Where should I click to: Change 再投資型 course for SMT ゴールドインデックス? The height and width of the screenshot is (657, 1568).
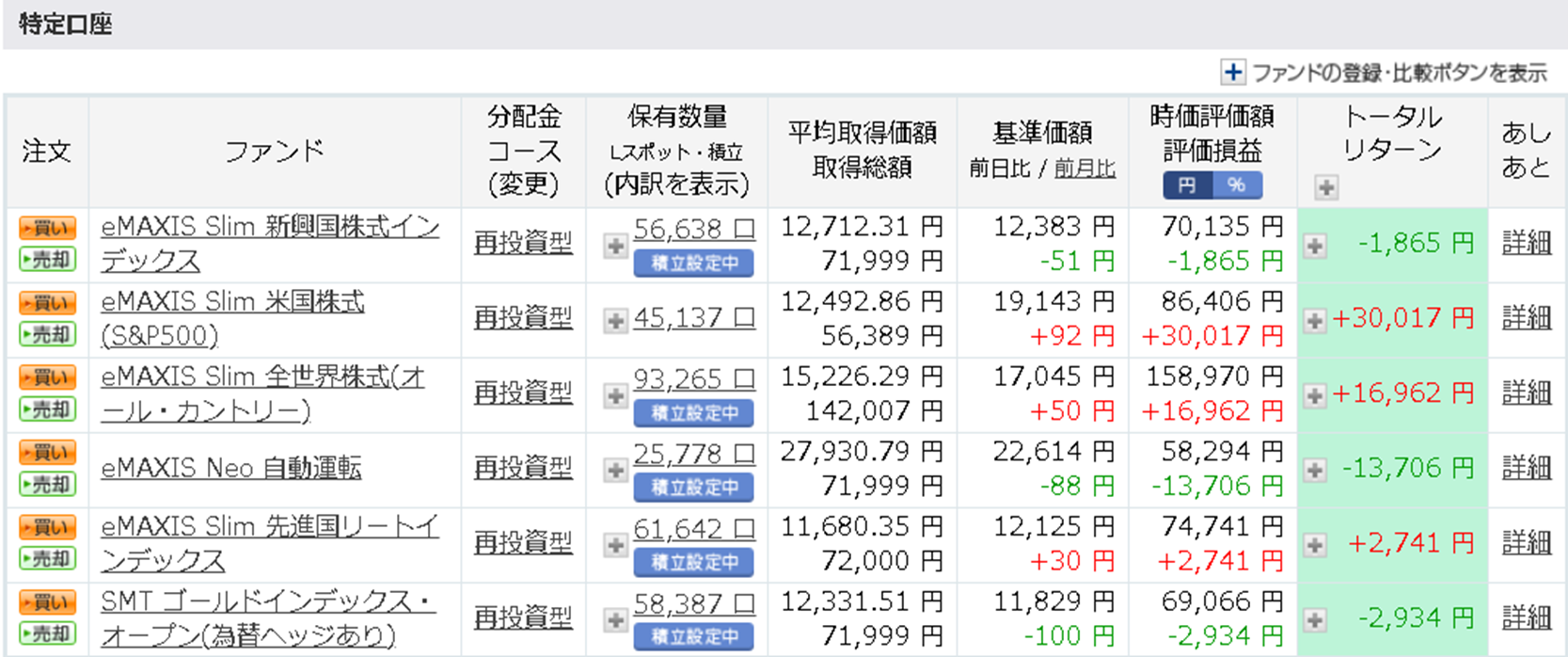[523, 617]
